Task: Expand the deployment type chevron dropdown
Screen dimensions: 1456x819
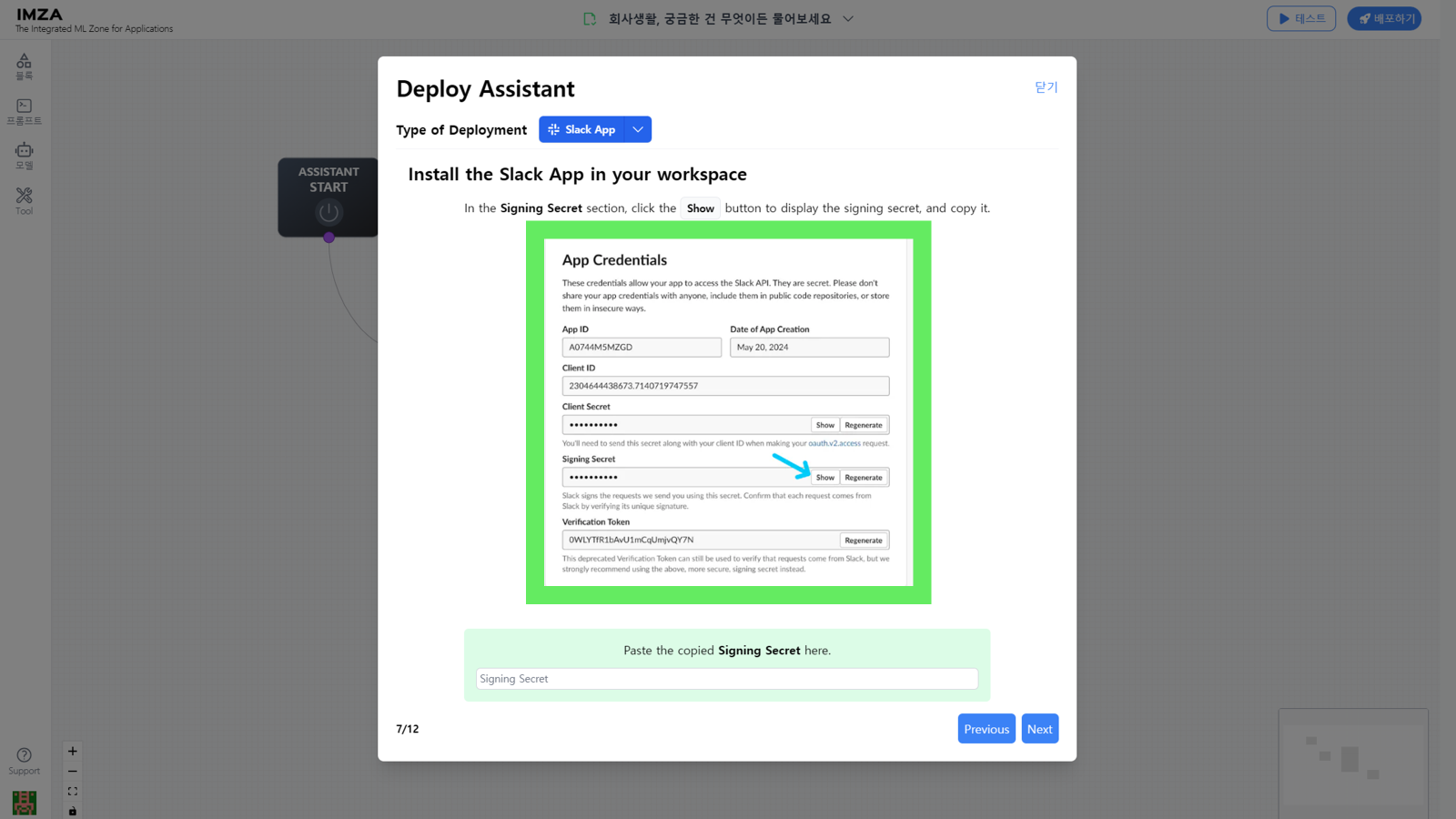Action: pyautogui.click(x=638, y=129)
